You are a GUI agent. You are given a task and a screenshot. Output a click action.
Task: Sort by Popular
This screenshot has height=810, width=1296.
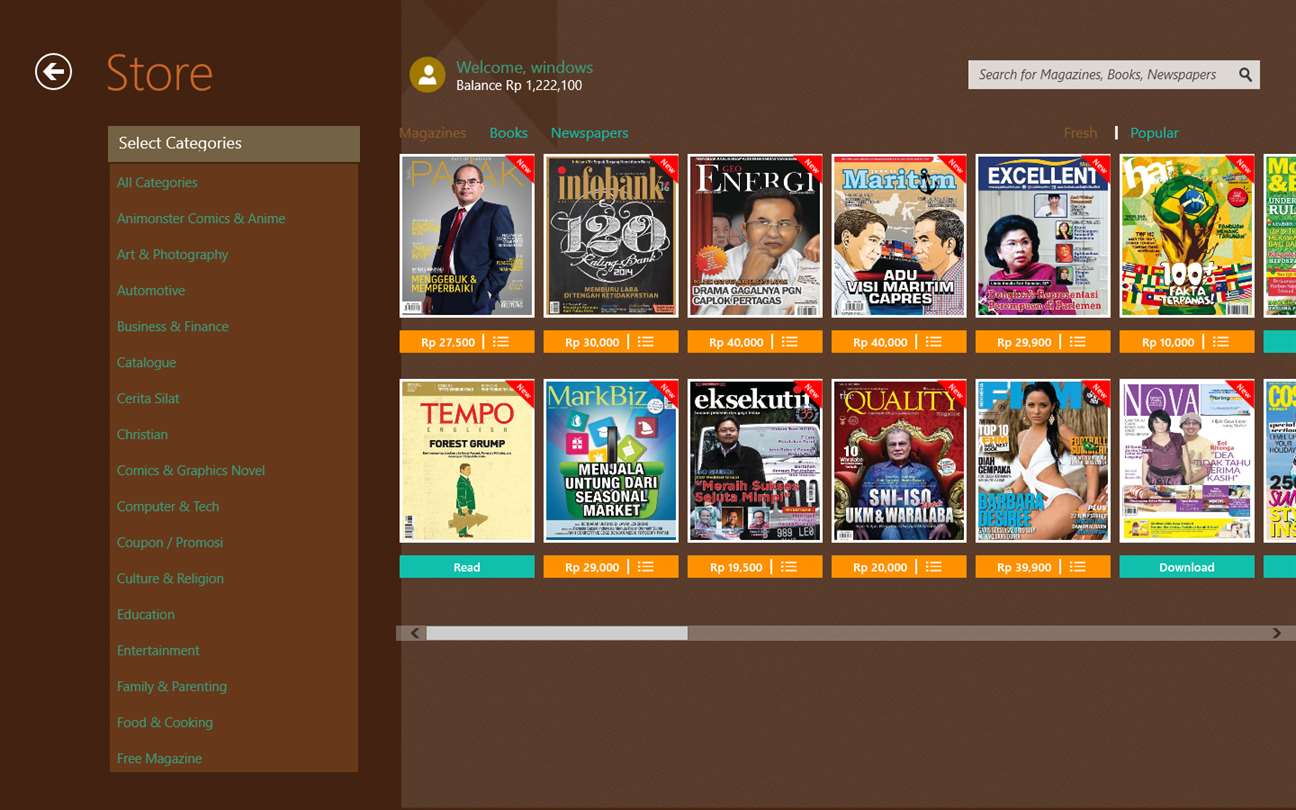coord(1154,133)
